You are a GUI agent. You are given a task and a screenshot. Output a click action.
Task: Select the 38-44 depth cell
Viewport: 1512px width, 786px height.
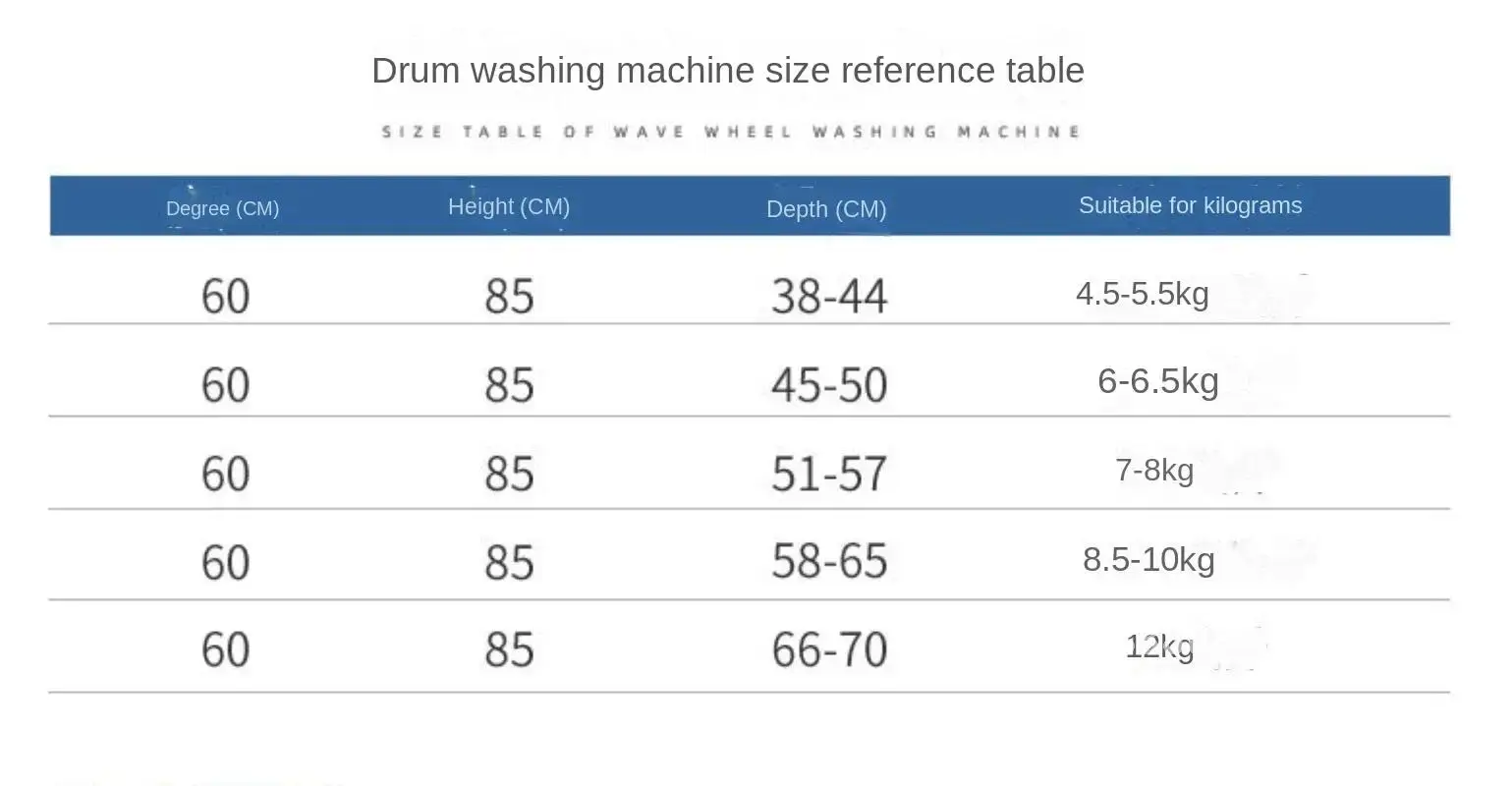[x=829, y=296]
